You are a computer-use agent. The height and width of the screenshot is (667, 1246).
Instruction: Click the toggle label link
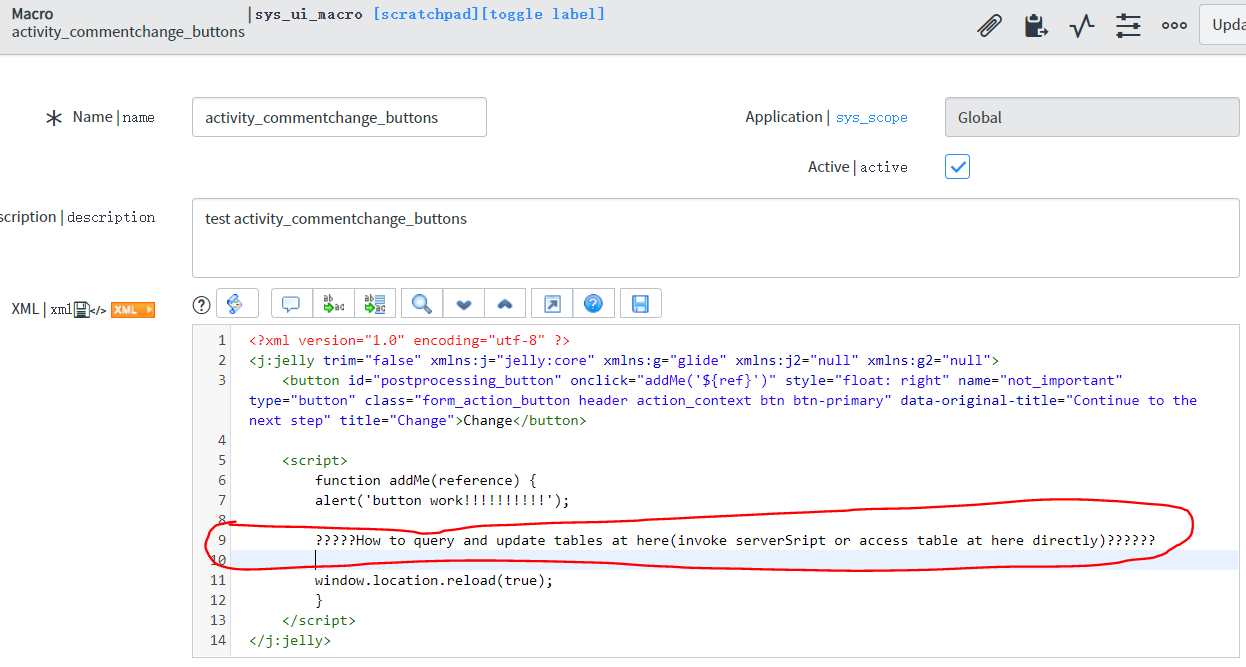point(543,14)
